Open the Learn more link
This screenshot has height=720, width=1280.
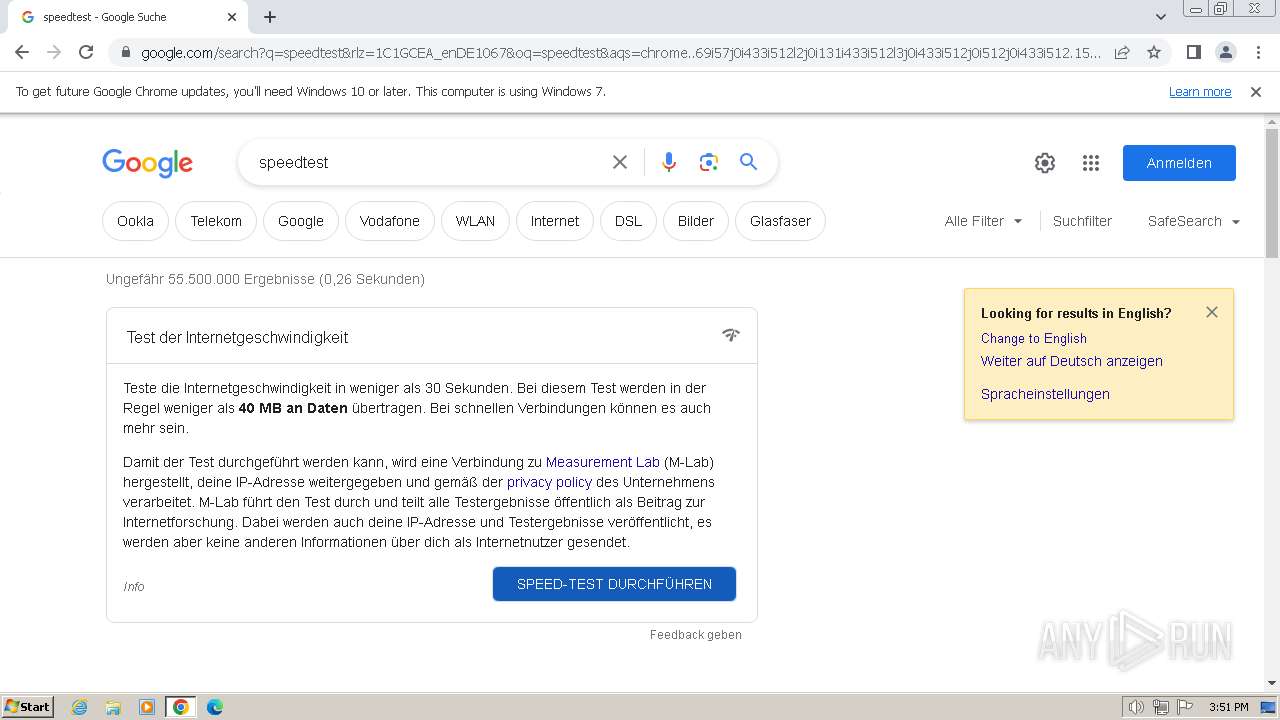(x=1200, y=92)
